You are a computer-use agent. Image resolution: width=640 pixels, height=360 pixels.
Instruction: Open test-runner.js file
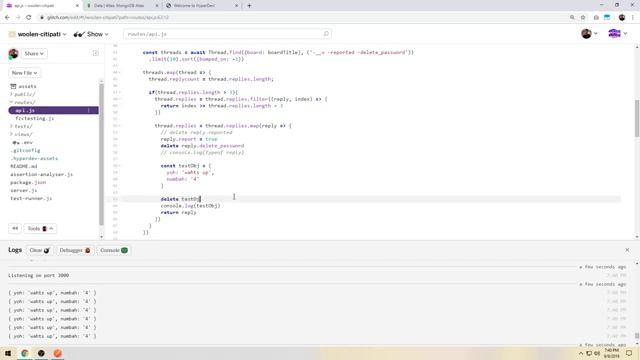point(31,198)
